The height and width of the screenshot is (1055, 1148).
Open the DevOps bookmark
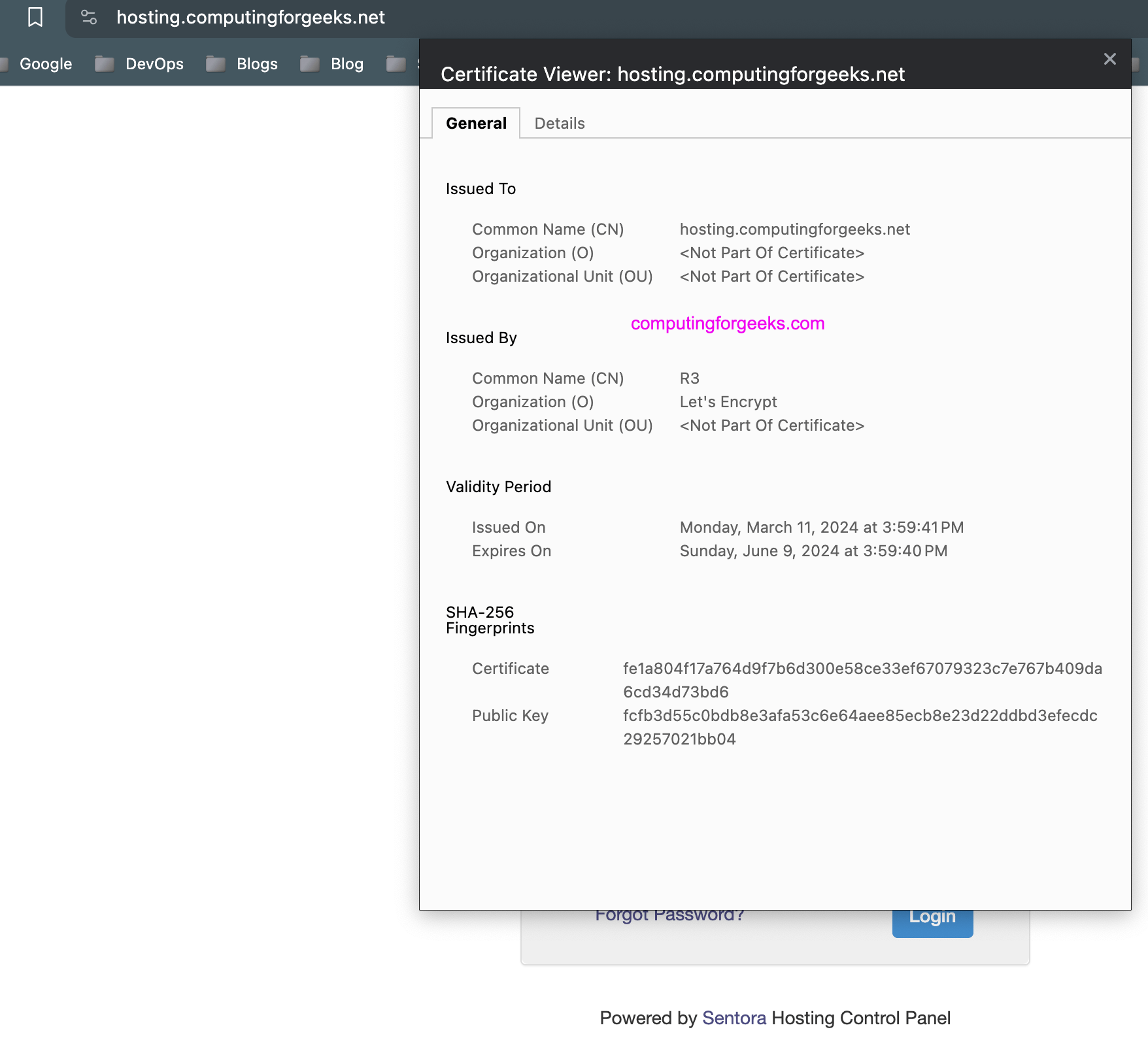click(x=154, y=63)
